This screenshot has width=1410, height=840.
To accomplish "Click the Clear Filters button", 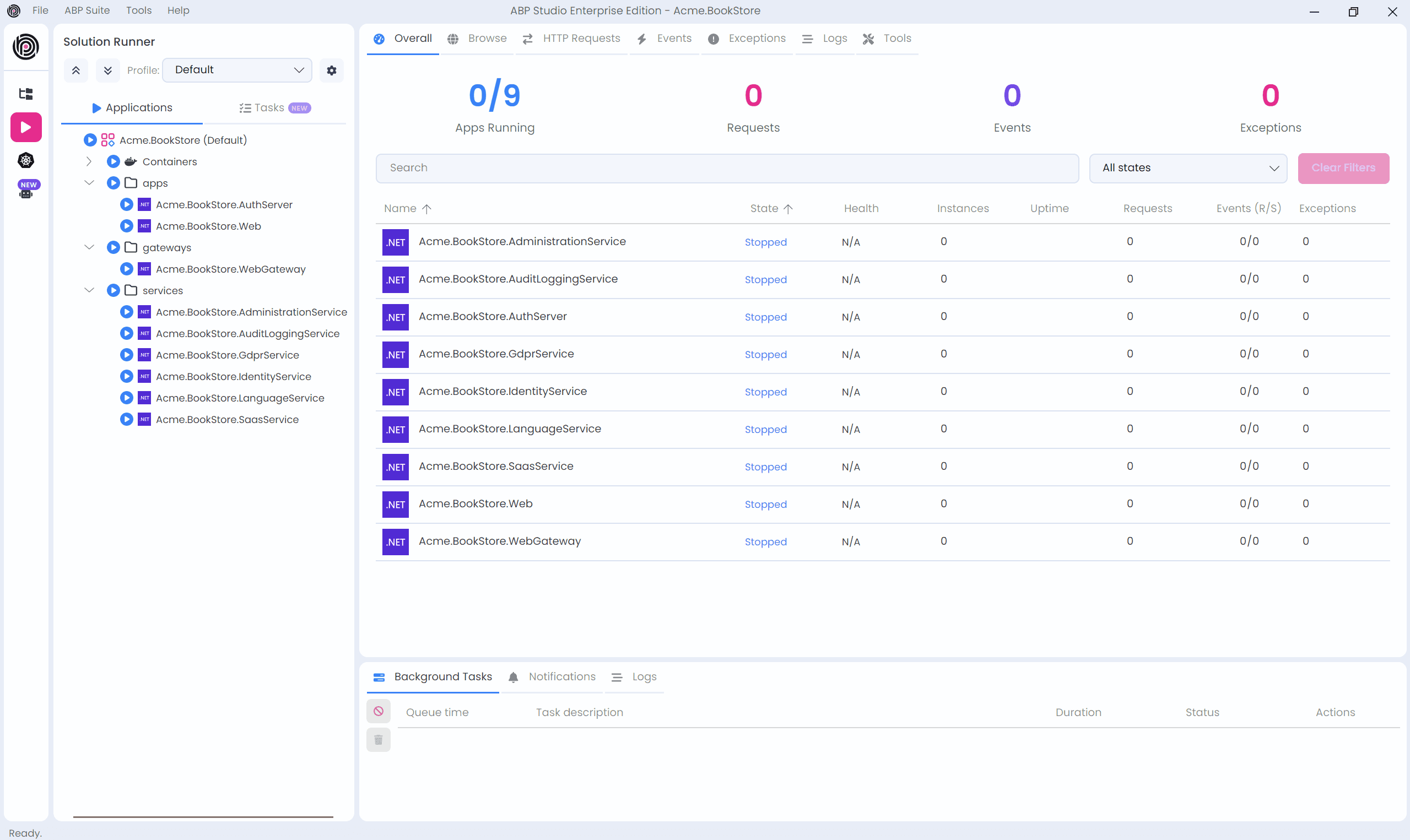I will coord(1343,167).
